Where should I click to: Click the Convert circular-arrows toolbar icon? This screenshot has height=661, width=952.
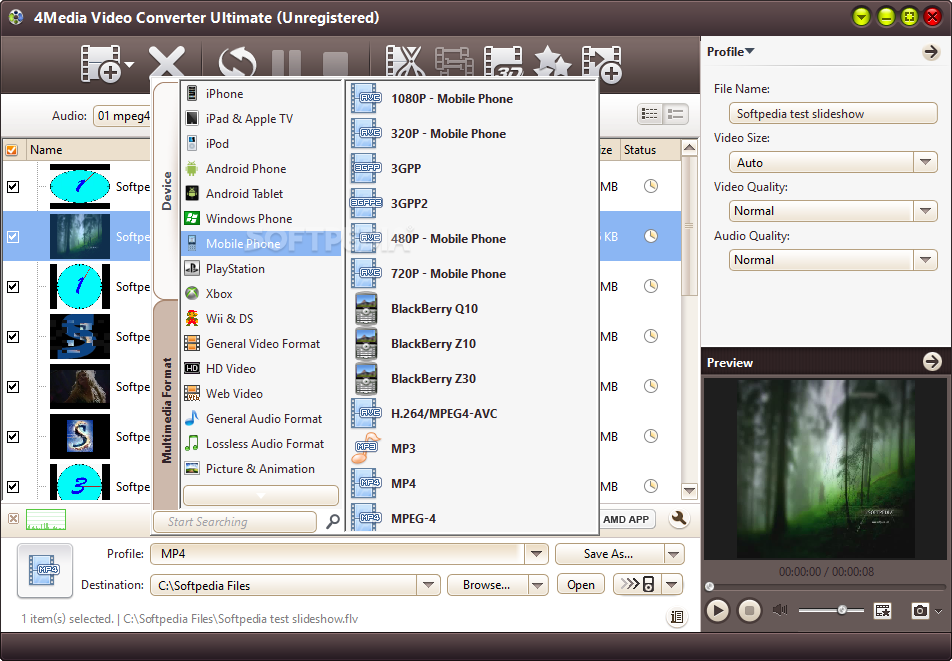click(x=237, y=64)
